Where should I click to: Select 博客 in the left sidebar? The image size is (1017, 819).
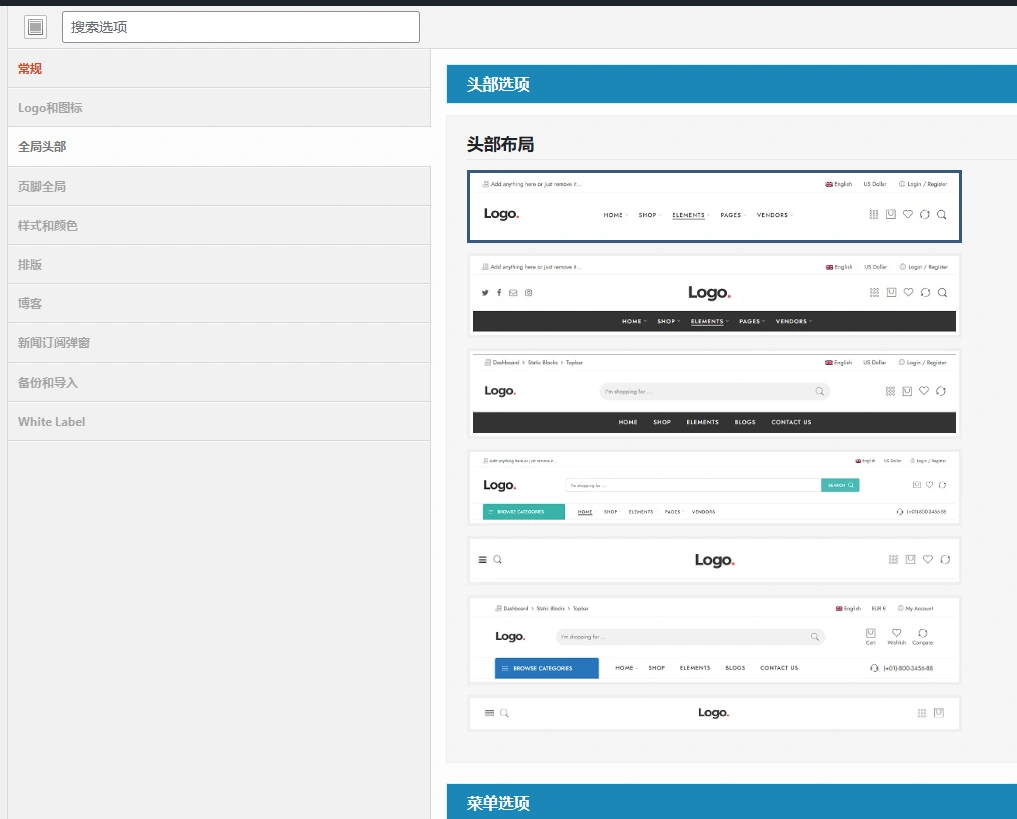pos(30,303)
